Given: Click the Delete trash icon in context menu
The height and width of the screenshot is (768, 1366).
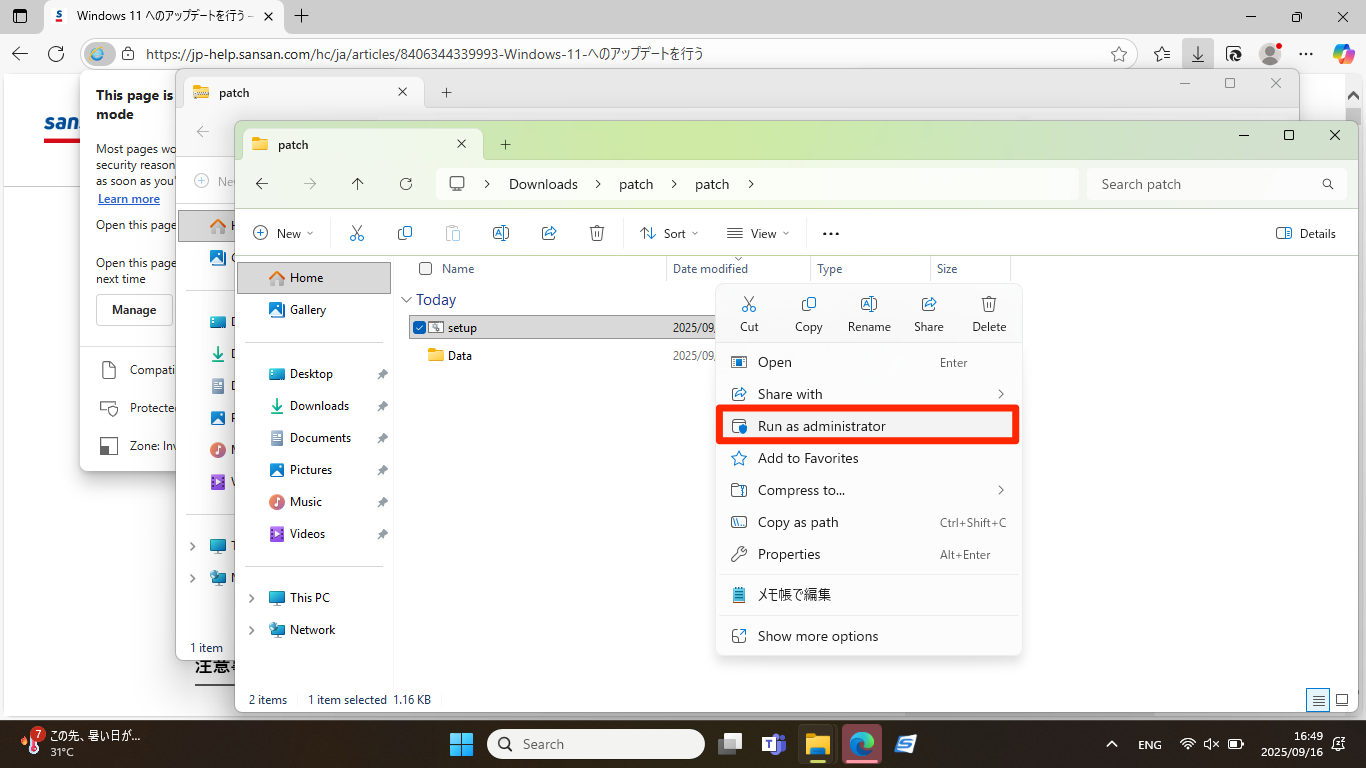Looking at the screenshot, I should point(988,305).
